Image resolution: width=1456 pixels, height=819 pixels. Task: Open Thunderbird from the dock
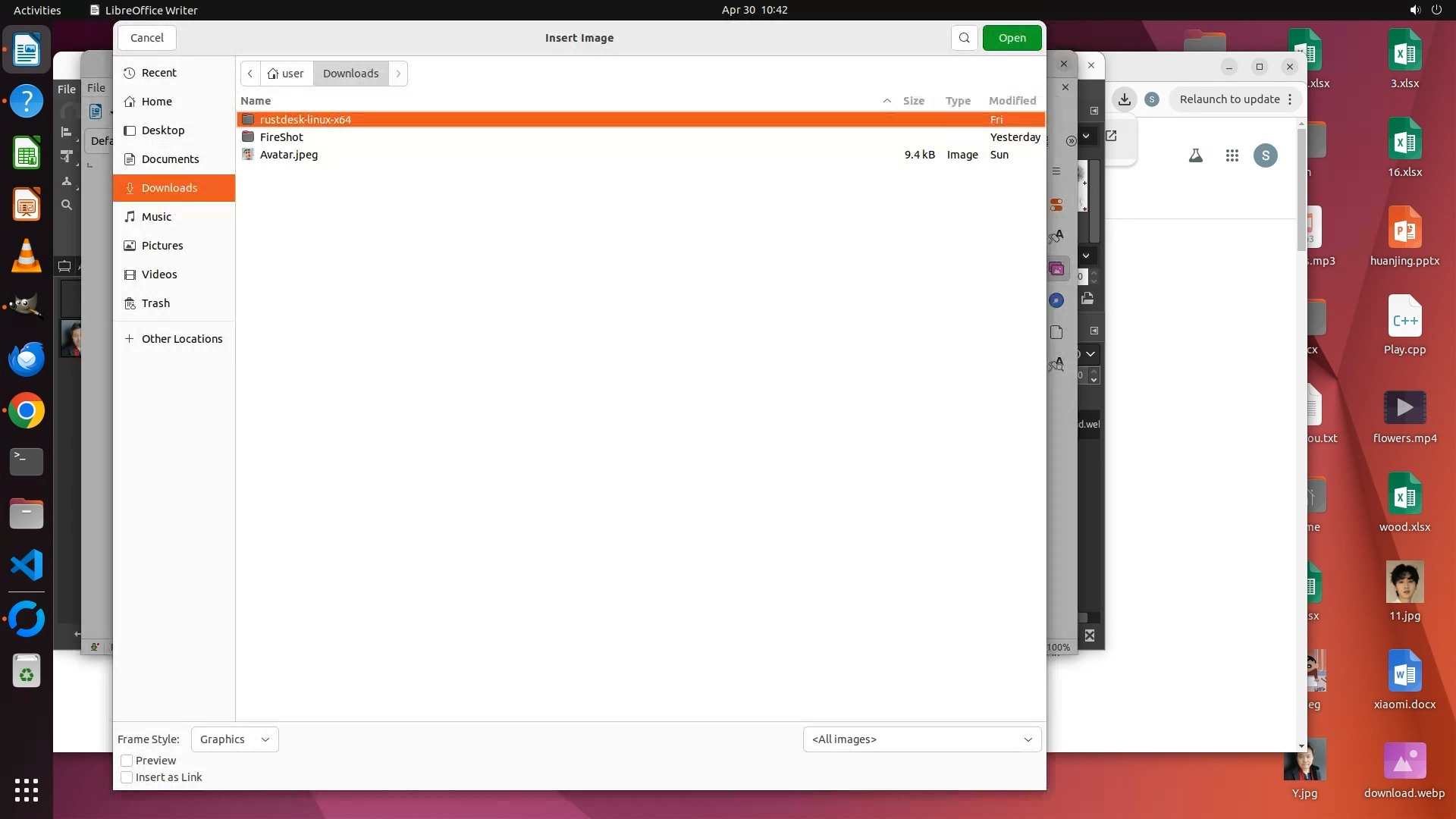point(27,359)
